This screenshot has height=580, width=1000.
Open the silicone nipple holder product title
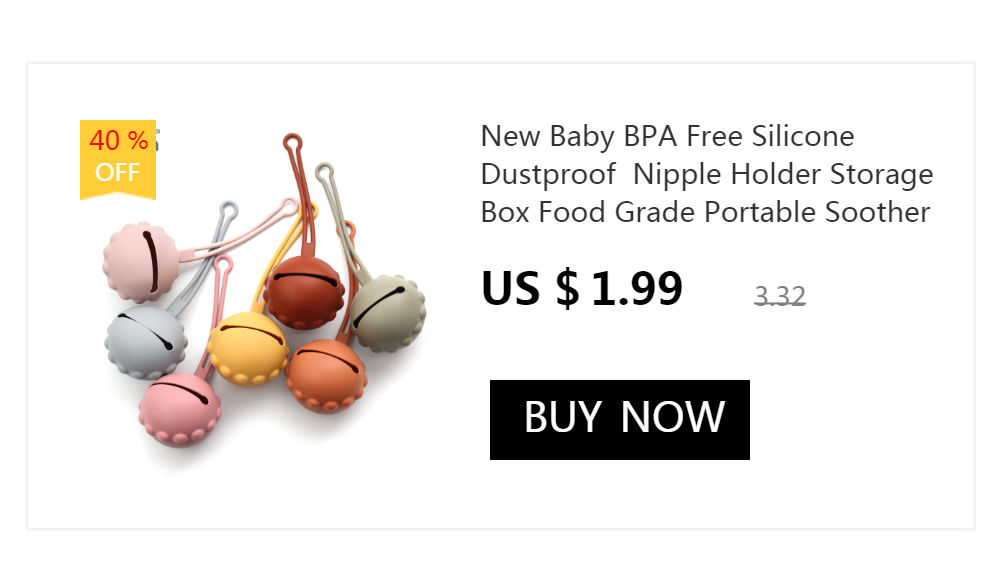click(x=707, y=174)
